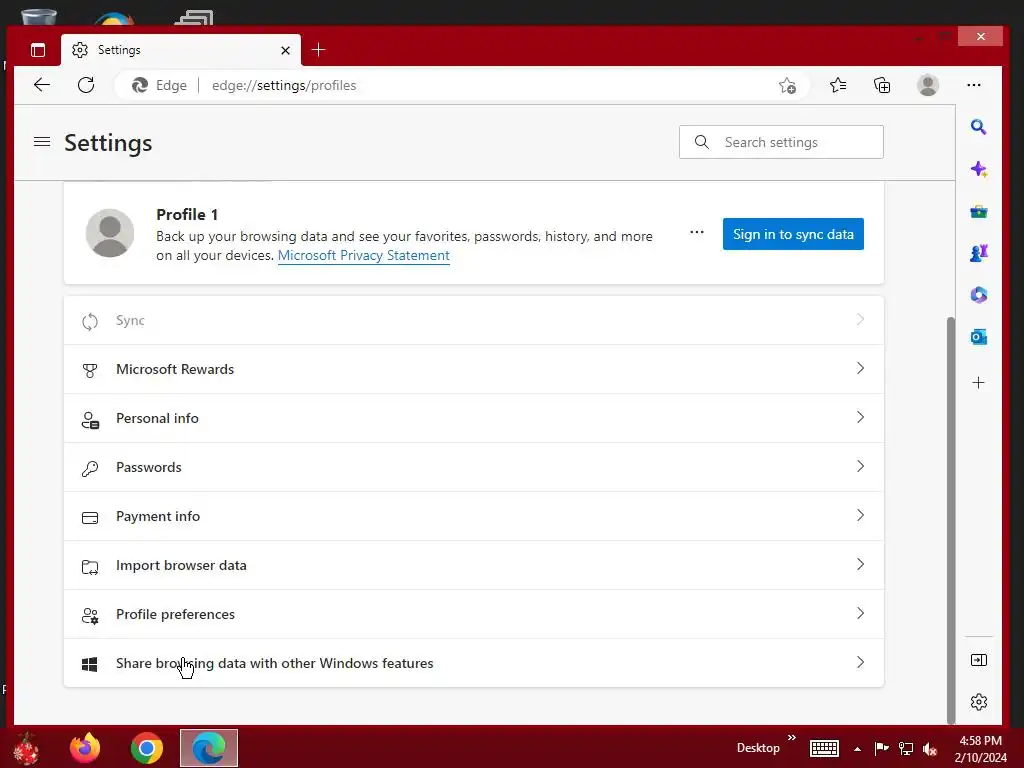Go back with the browser back arrow
The width and height of the screenshot is (1024, 768).
42,85
